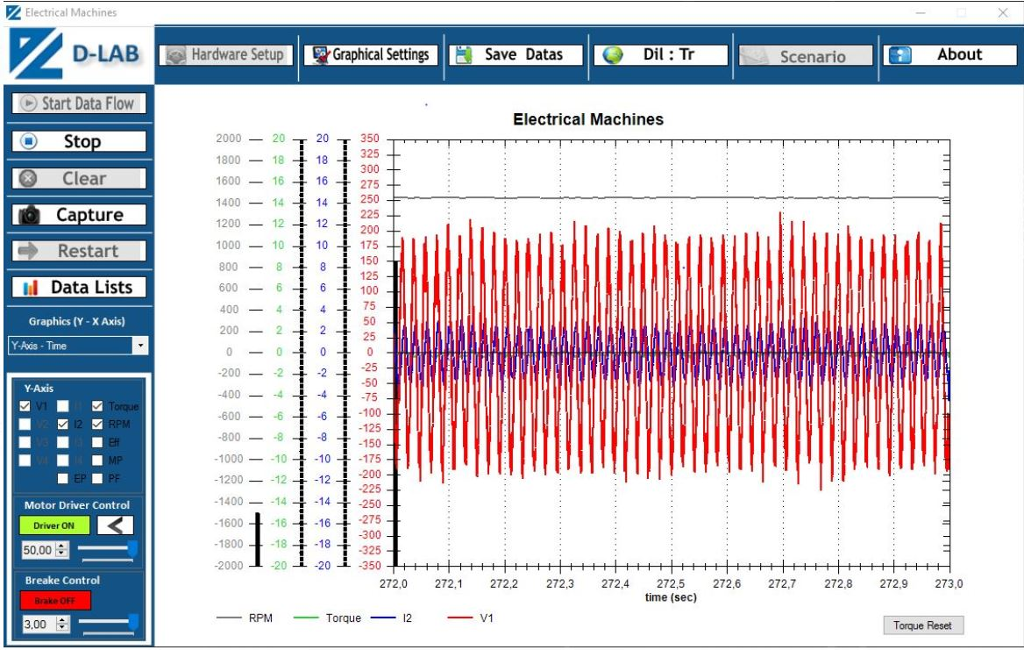1024x650 pixels.
Task: Open Graphical Settings using its toolbar icon
Action: tap(320, 55)
